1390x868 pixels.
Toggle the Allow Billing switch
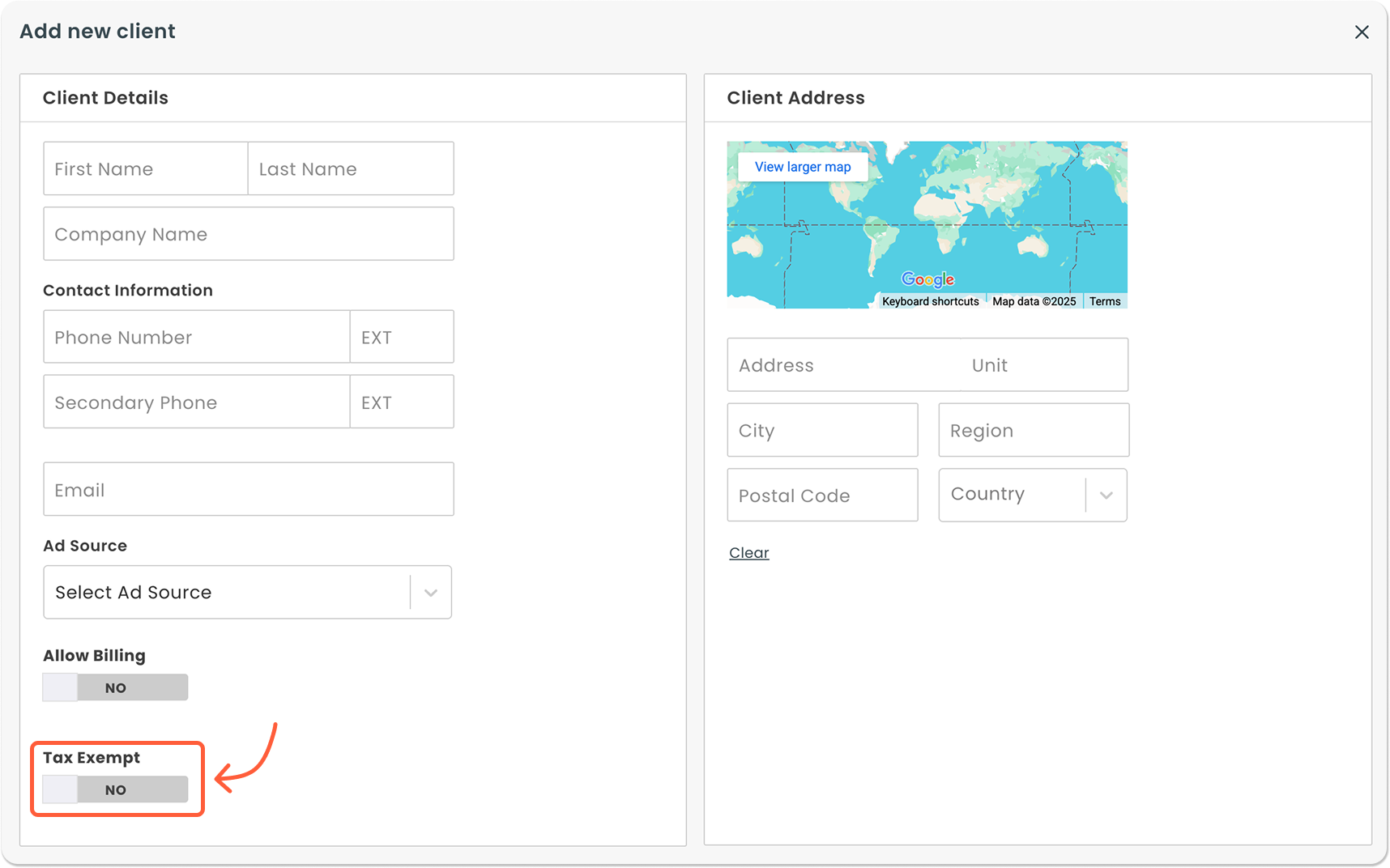(116, 687)
